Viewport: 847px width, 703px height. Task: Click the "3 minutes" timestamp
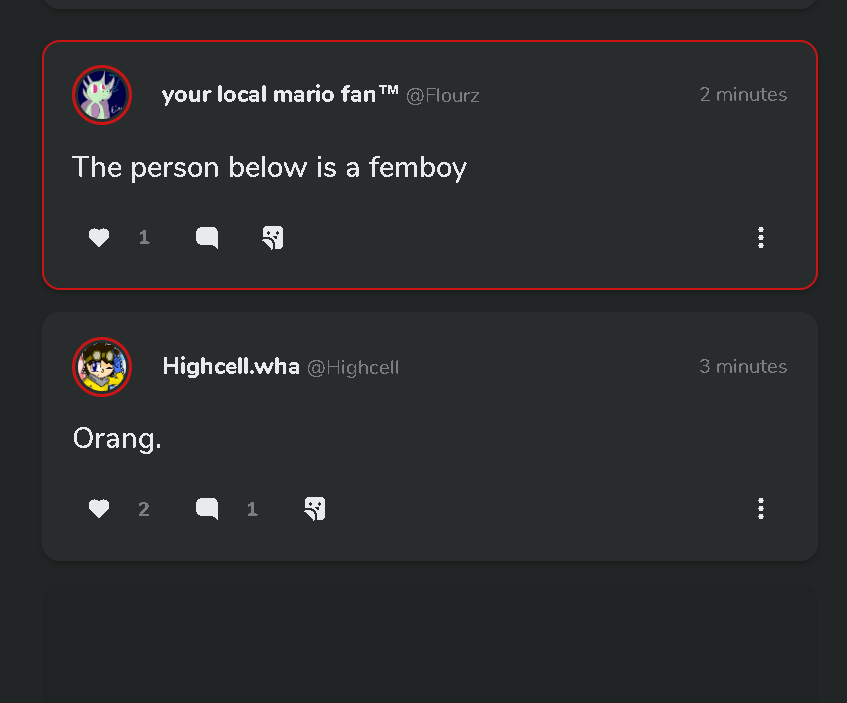[743, 367]
